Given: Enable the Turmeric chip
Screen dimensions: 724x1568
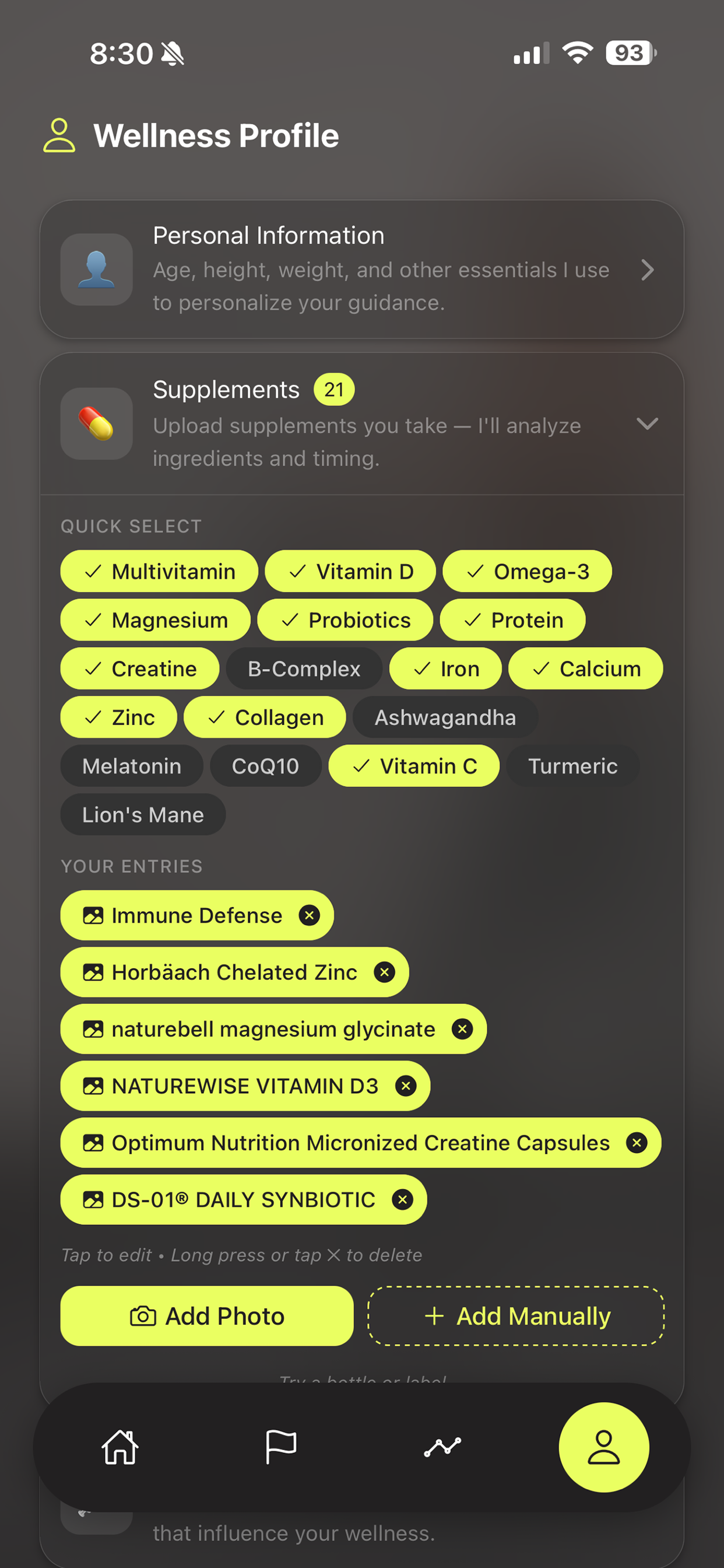Looking at the screenshot, I should click(572, 766).
